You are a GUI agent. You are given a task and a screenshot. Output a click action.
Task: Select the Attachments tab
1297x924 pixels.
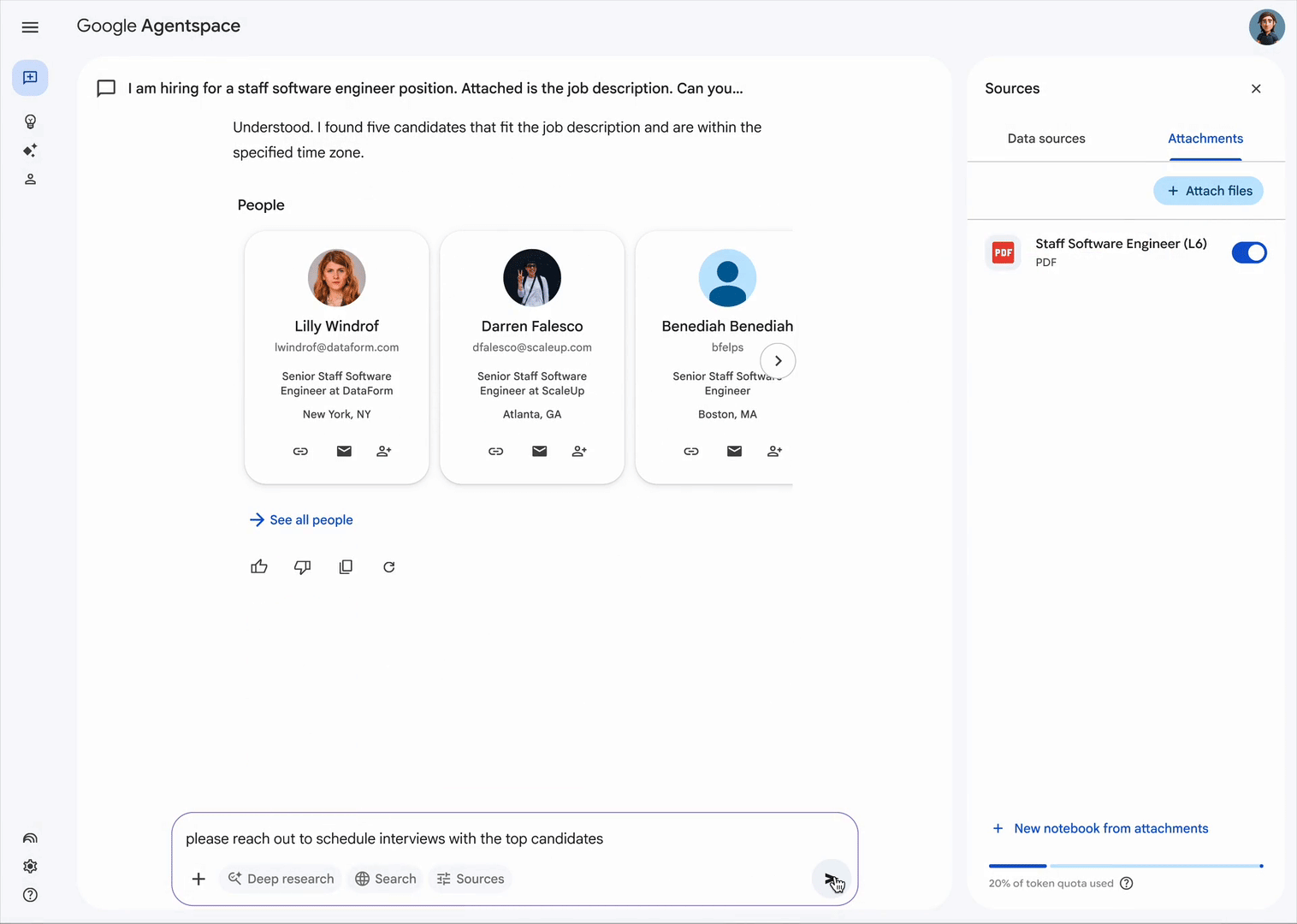click(x=1205, y=139)
